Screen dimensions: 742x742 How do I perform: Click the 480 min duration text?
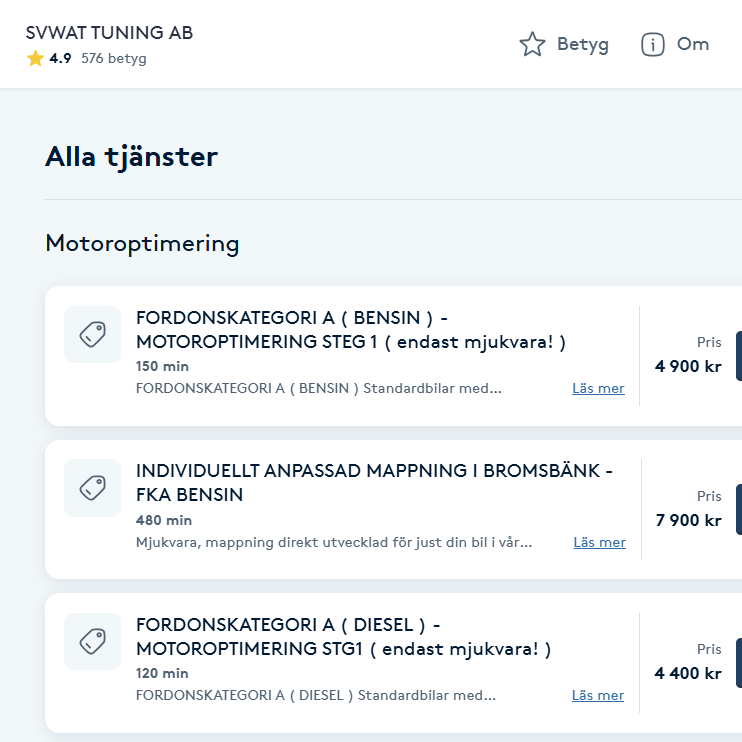(x=164, y=520)
